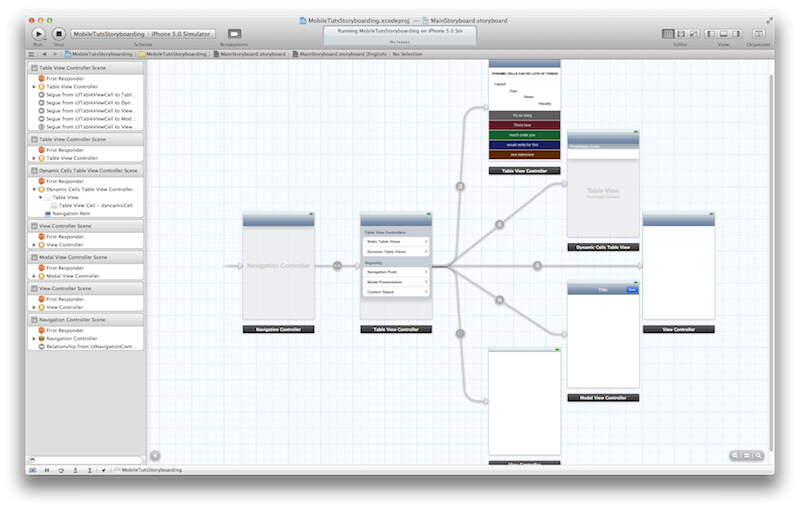Click the MainStoryboard.storyboard (English) breadcrumb
This screenshot has width=800, height=510.
tap(340, 54)
